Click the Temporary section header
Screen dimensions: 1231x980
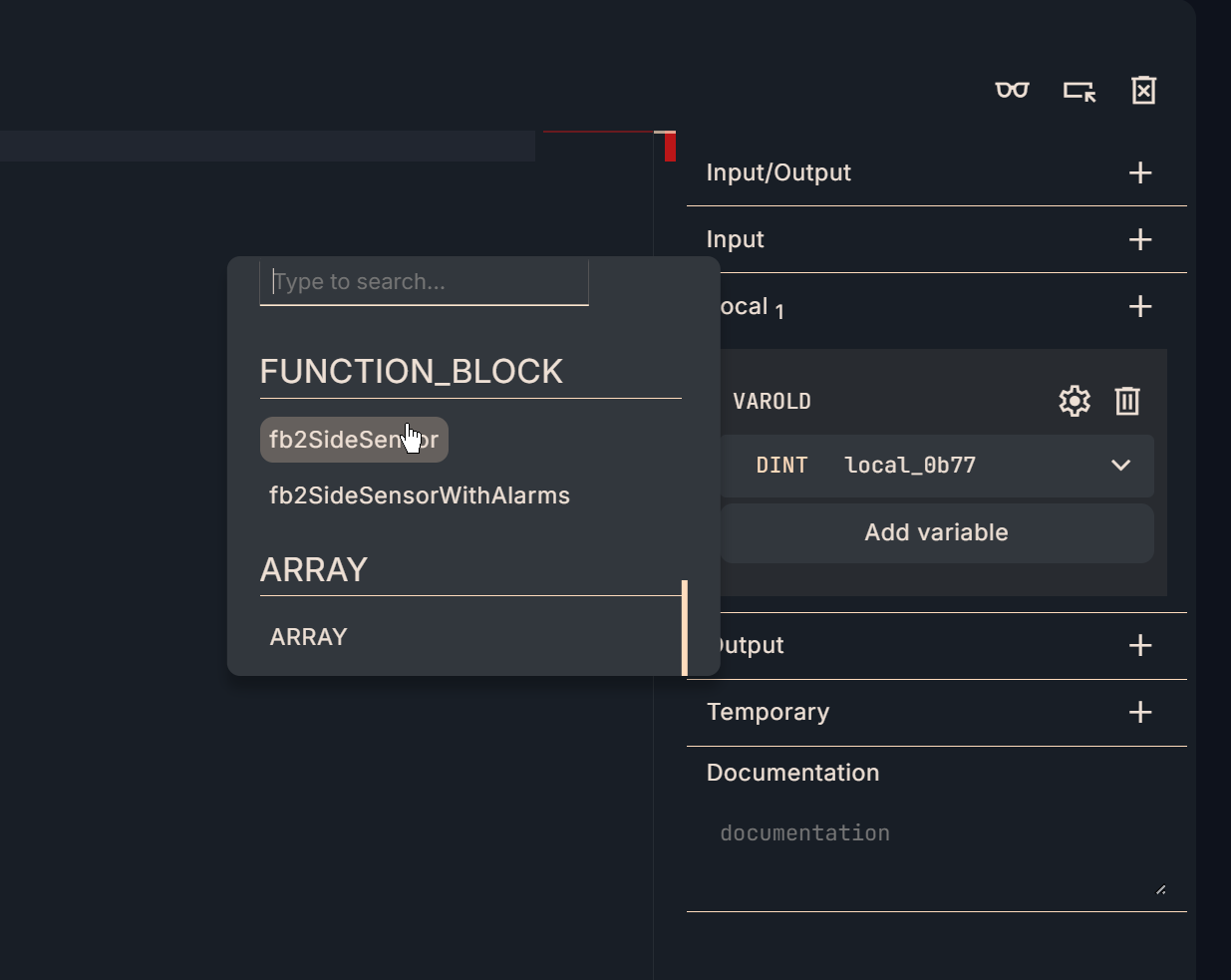769,712
